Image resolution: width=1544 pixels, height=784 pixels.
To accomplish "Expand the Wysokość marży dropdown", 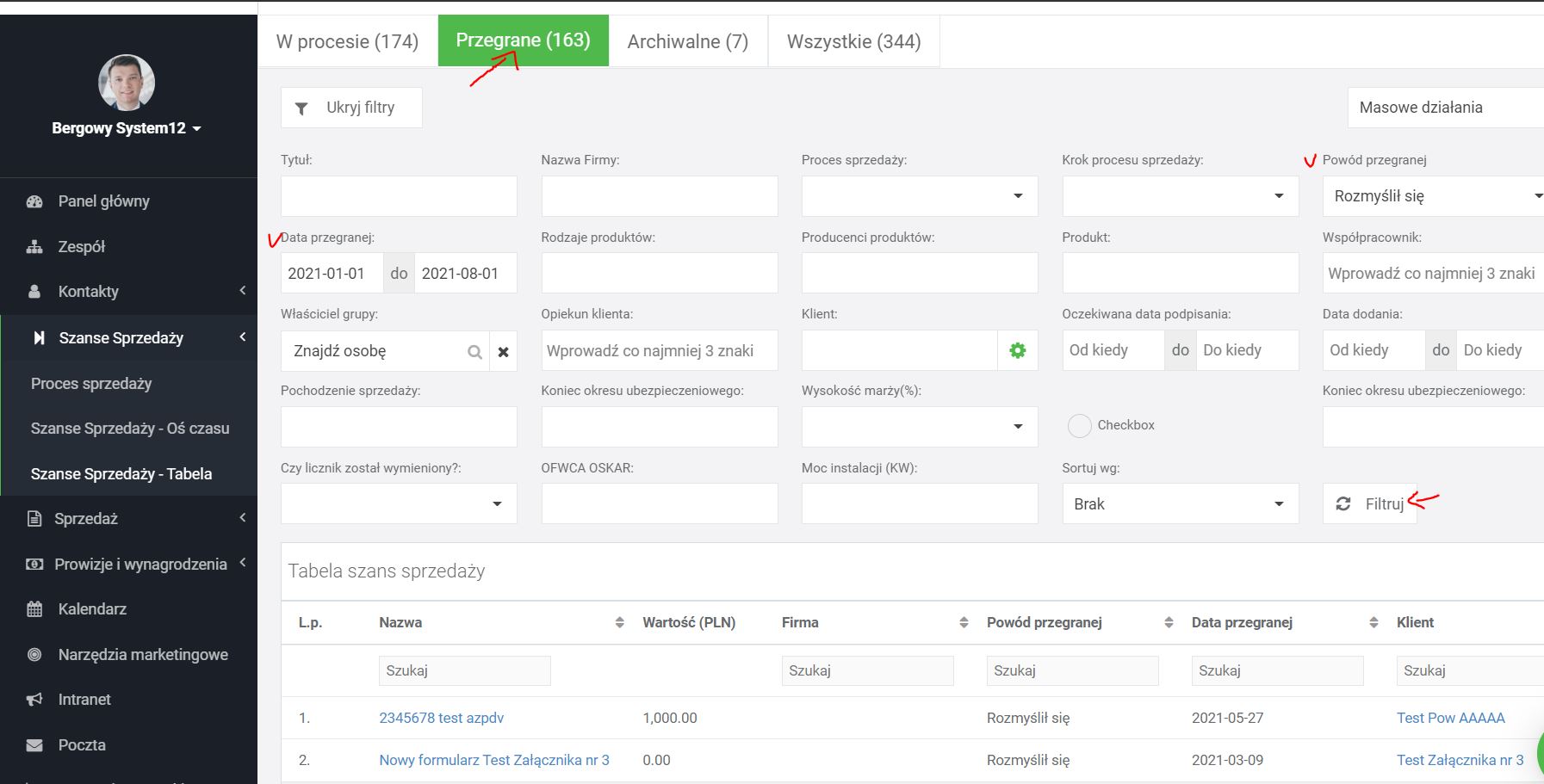I will click(919, 427).
